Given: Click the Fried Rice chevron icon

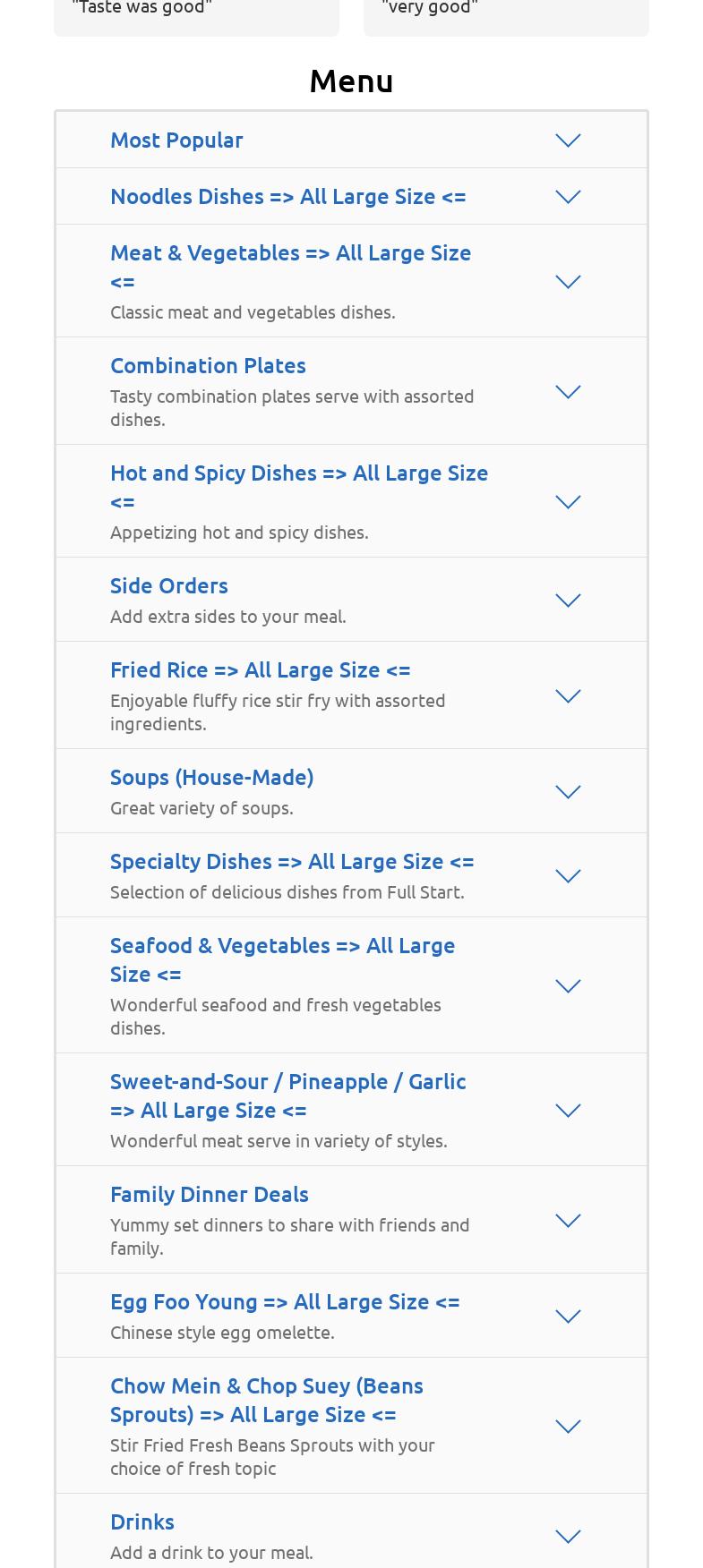Looking at the screenshot, I should point(568,696).
